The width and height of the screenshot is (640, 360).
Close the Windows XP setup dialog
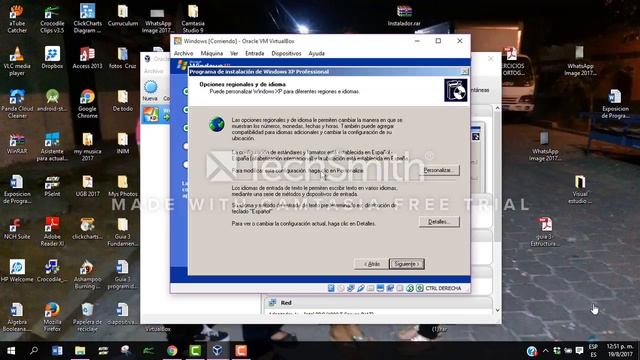464,71
